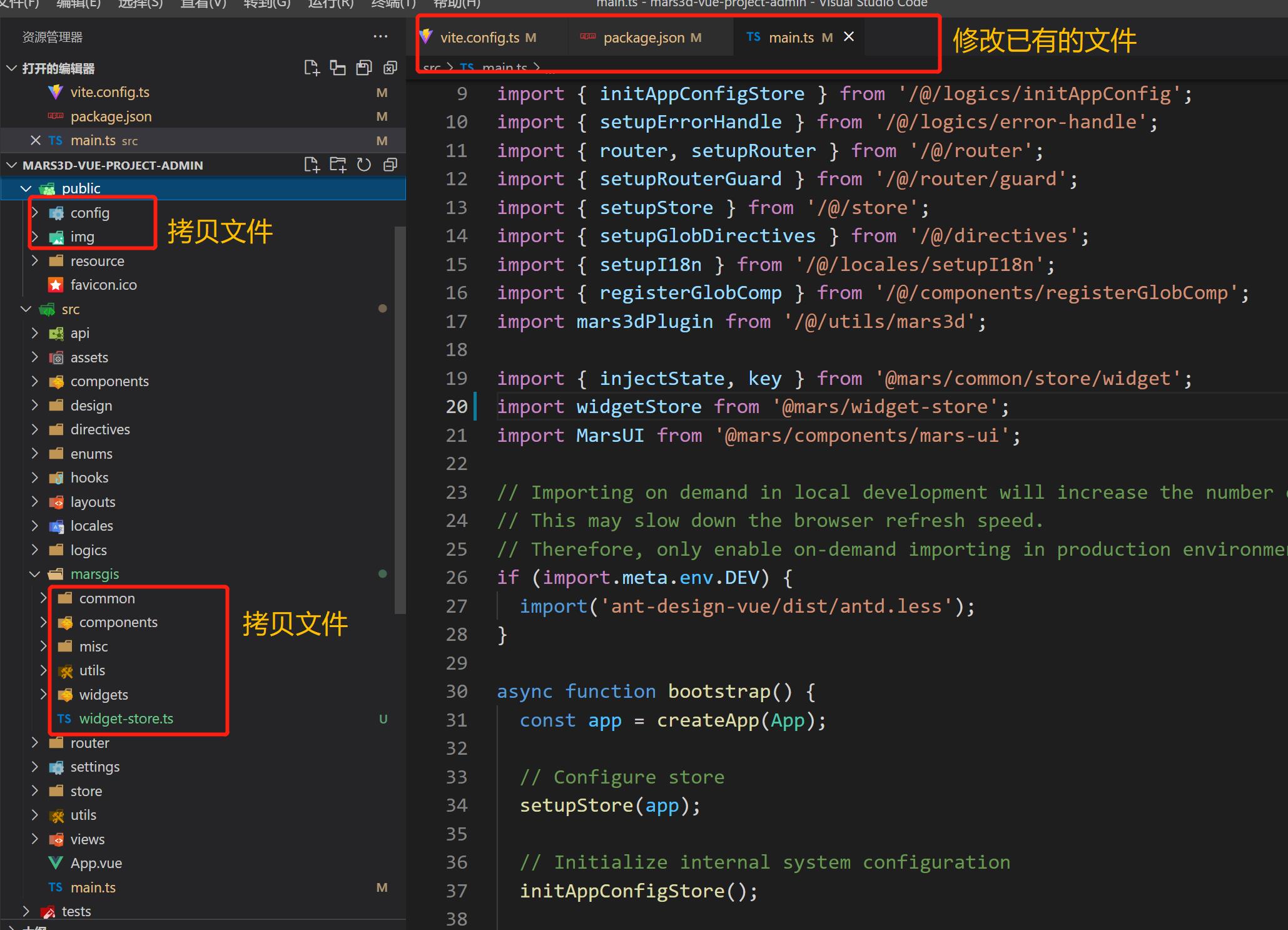Click the explorer vertical scrollbar
Image resolution: width=1288 pixels, height=930 pixels.
pos(400,419)
